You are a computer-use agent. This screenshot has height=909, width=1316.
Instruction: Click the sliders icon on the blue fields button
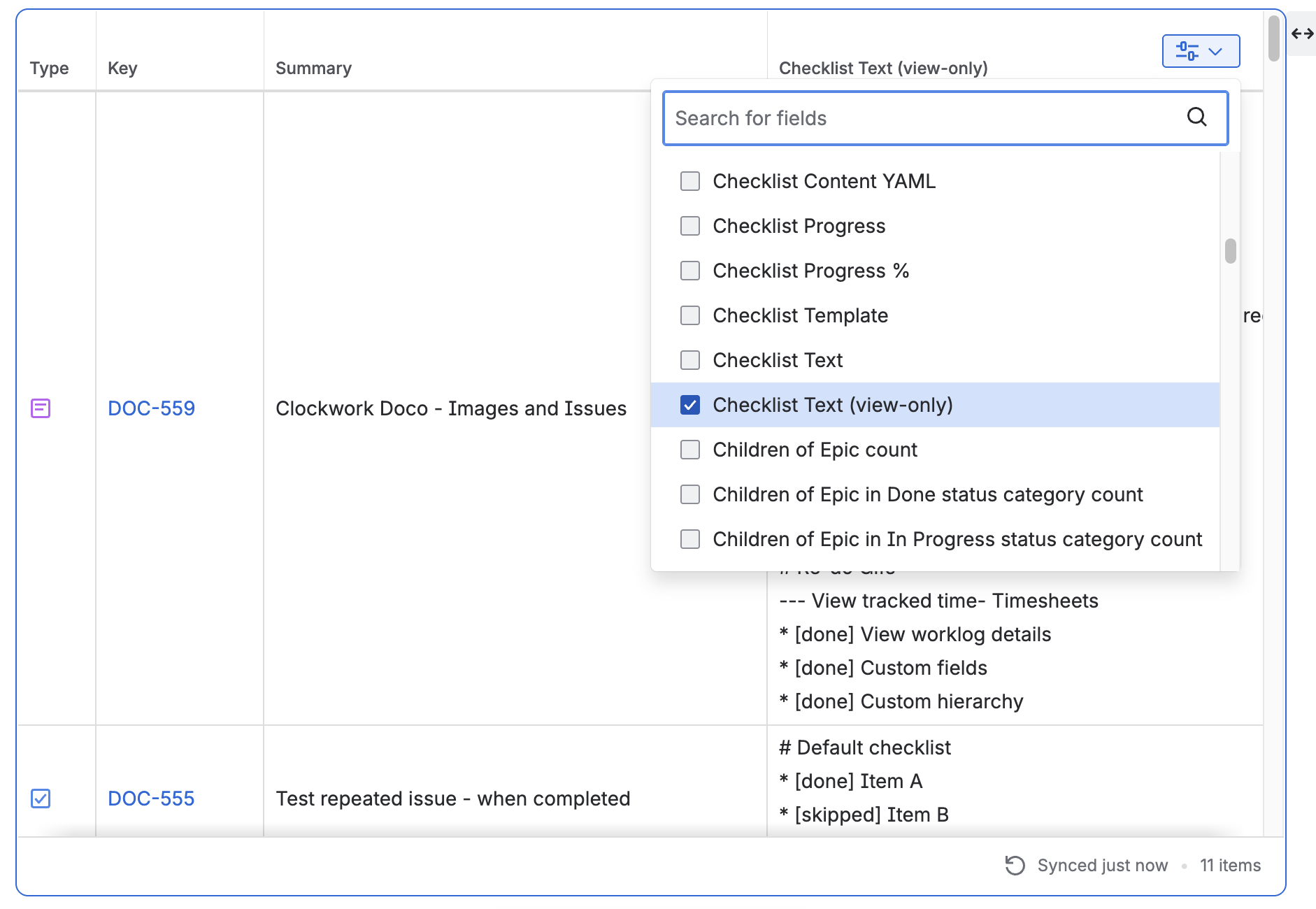point(1187,51)
